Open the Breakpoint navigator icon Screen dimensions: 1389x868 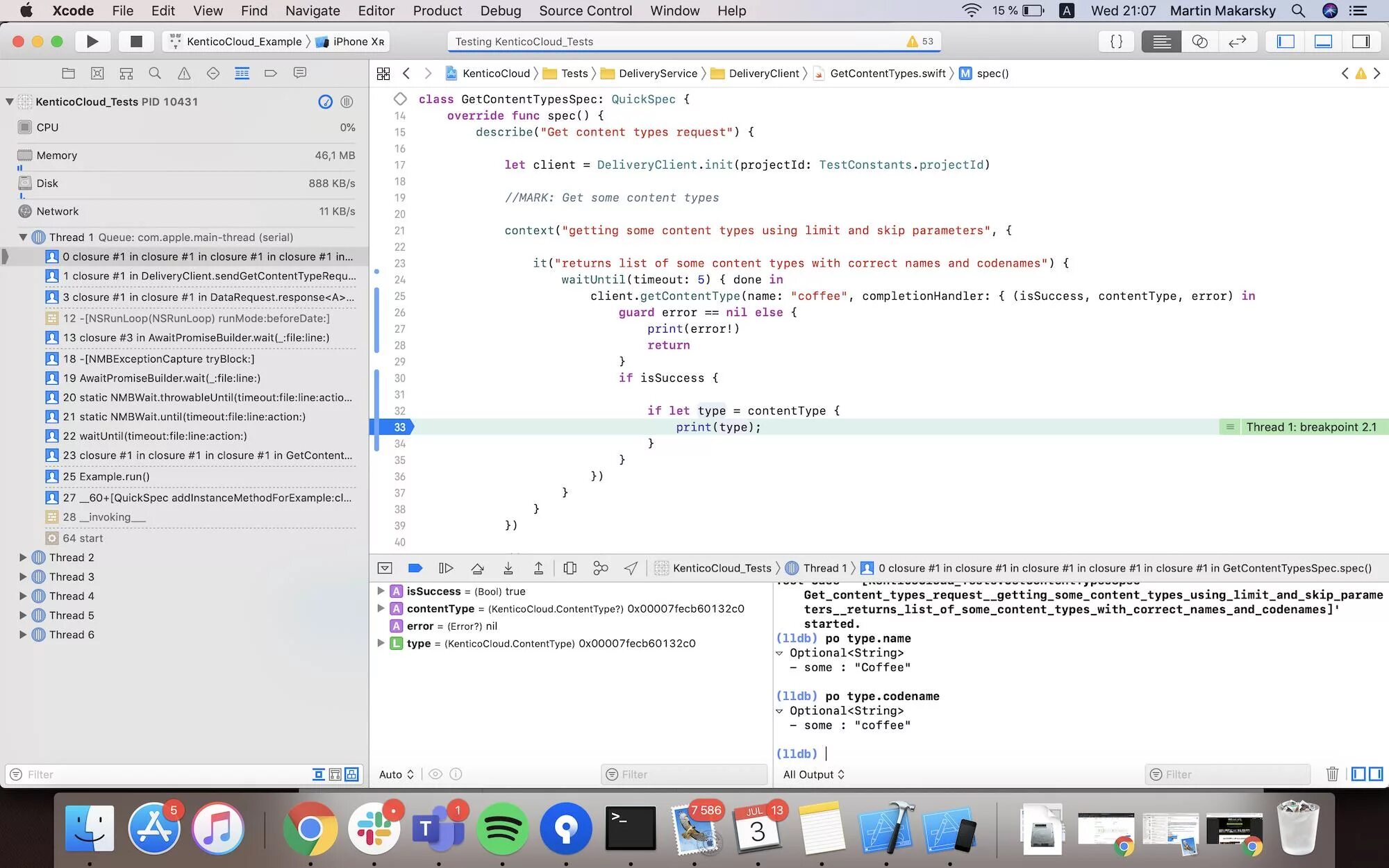click(x=271, y=73)
